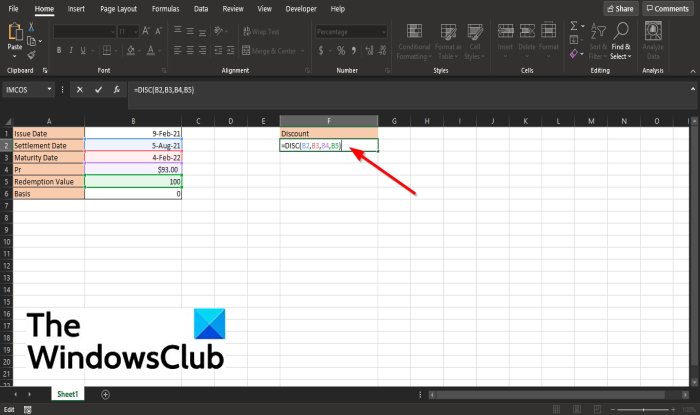Click the Share button

(621, 8)
